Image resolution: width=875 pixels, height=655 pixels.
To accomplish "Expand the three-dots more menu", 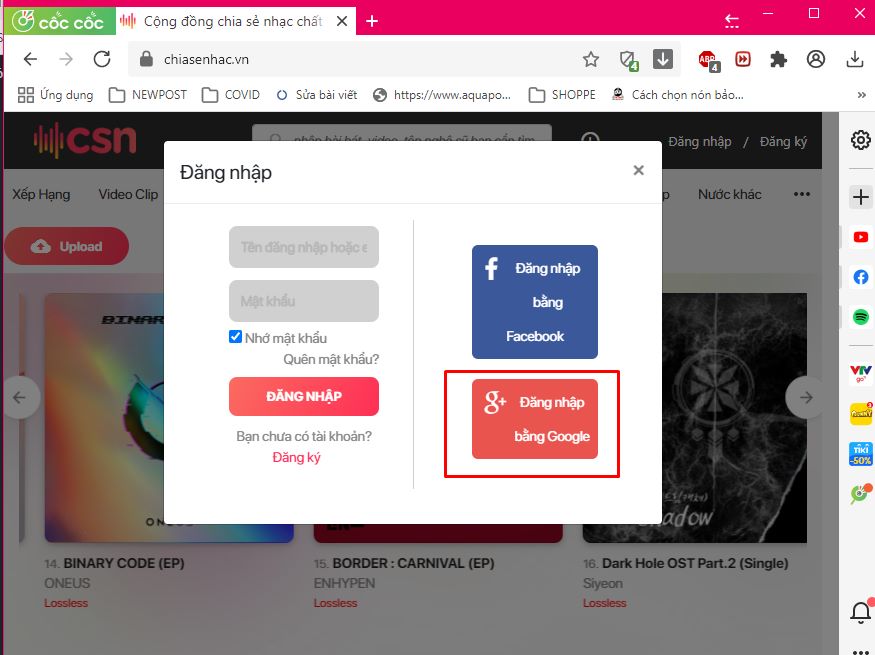I will pos(801,194).
